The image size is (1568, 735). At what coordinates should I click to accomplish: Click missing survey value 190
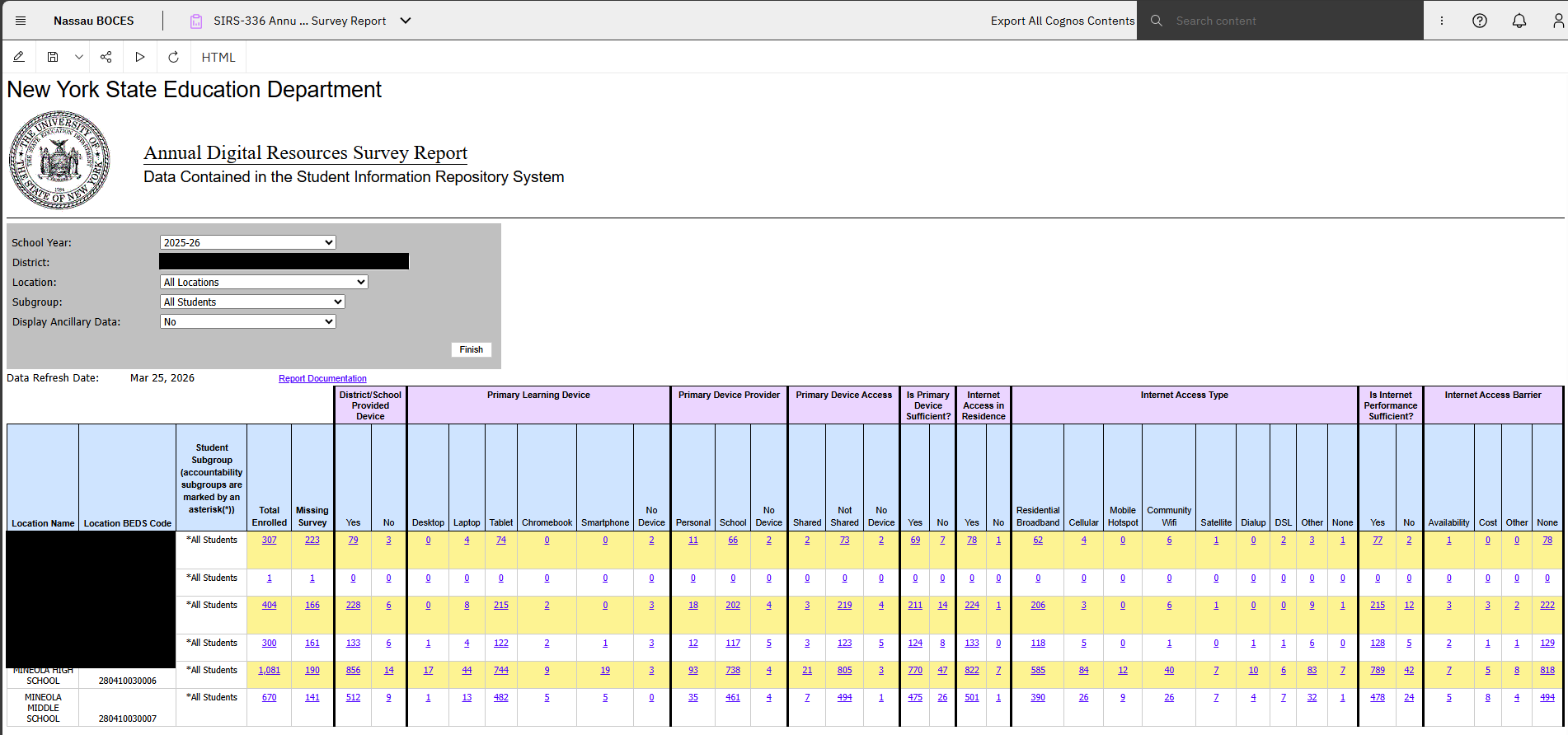click(x=312, y=671)
